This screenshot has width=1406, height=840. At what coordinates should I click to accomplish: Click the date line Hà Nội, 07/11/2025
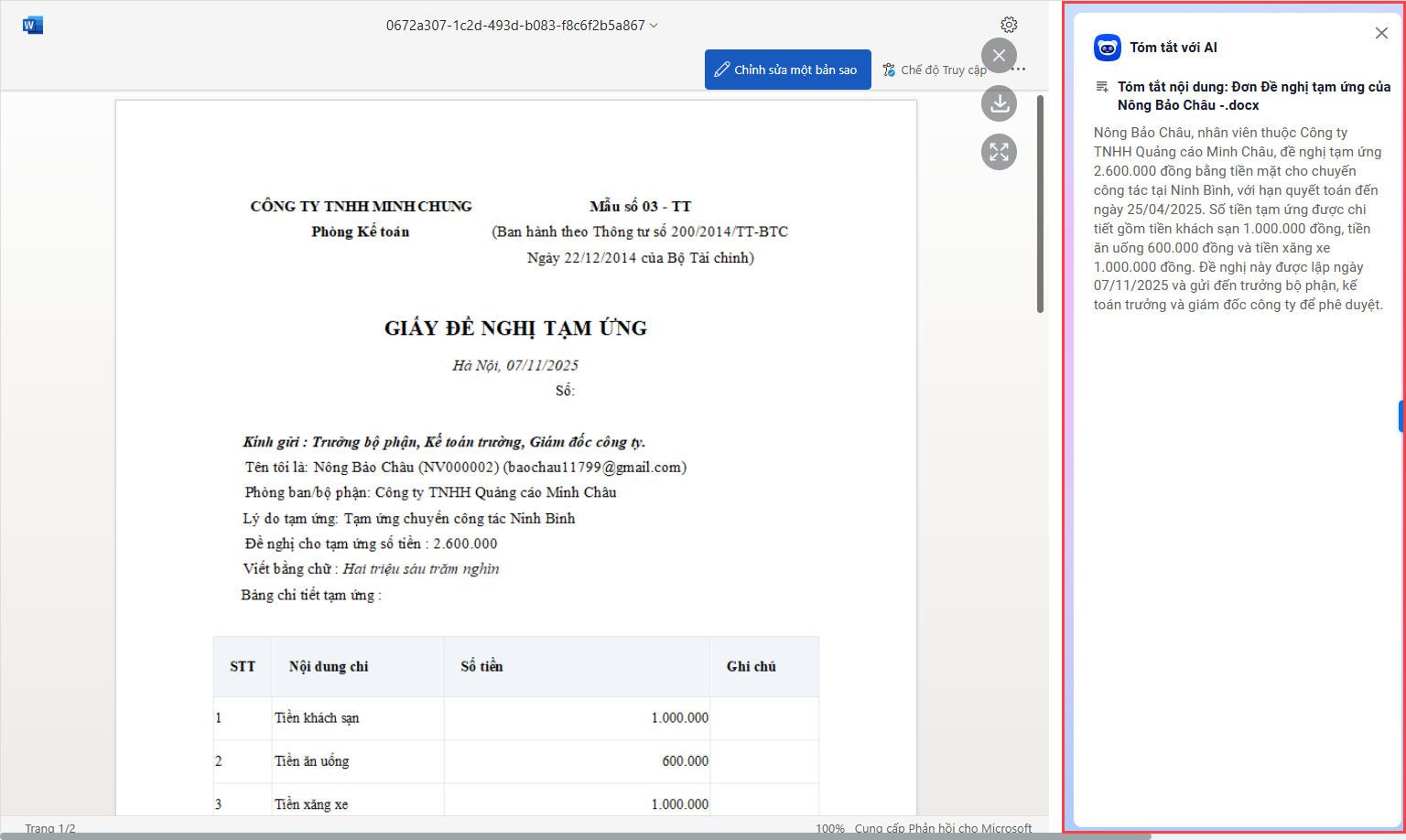coord(515,365)
